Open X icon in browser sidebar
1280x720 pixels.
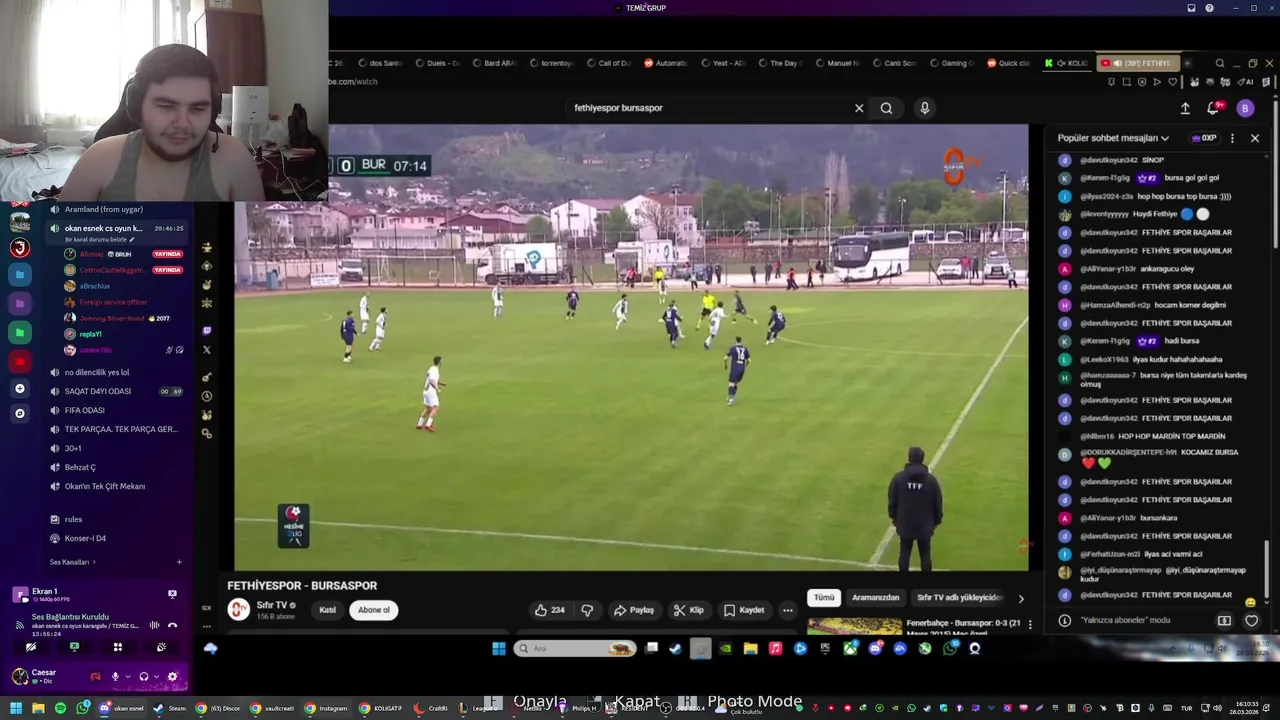point(207,350)
